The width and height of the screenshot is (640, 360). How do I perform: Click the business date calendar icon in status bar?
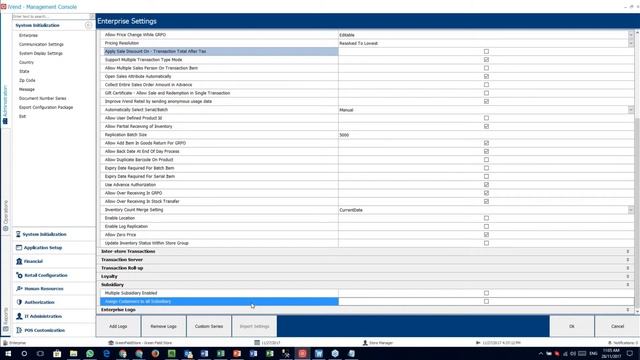[257, 343]
